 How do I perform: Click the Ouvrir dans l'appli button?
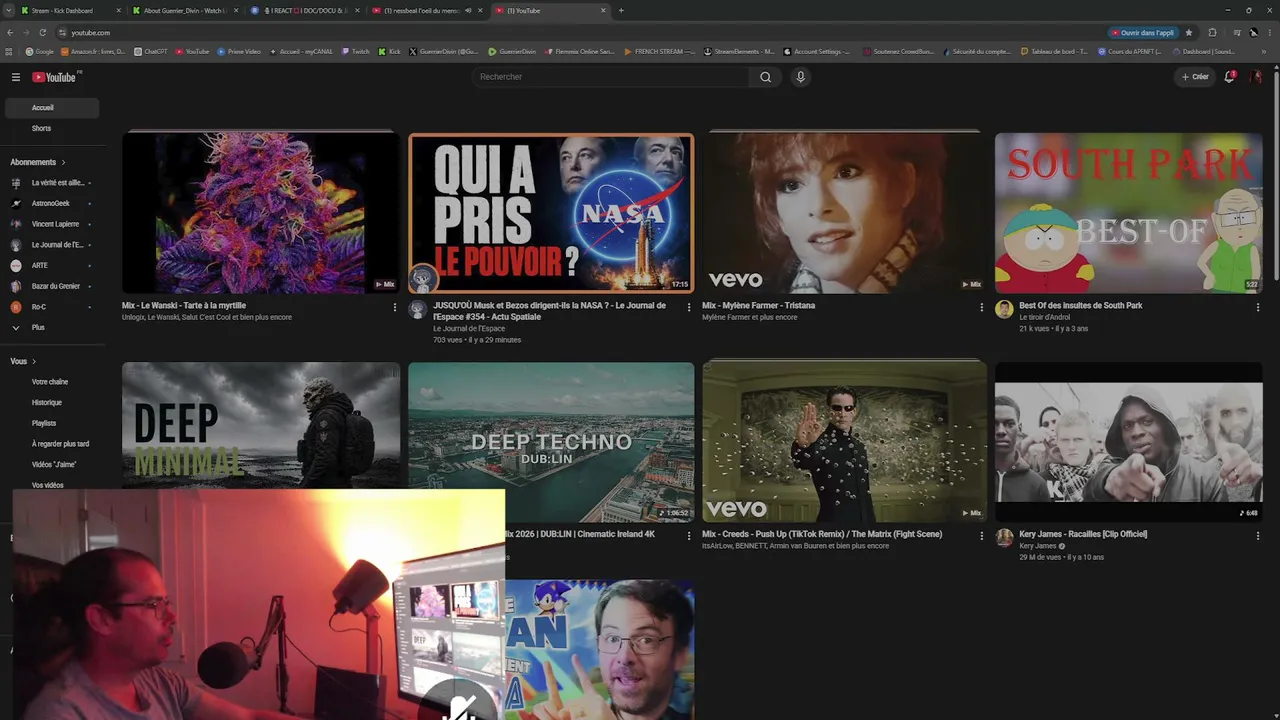tap(1143, 32)
